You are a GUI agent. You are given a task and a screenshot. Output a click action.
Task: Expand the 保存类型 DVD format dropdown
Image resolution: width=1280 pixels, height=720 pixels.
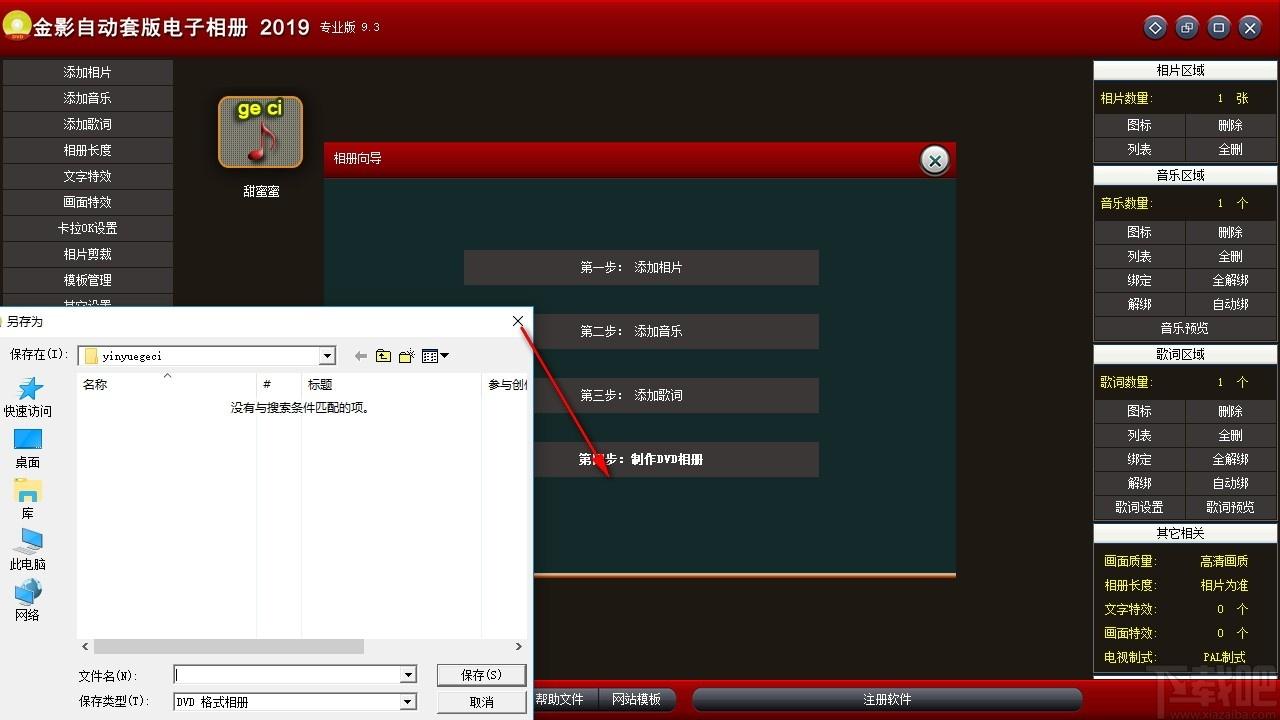[x=408, y=702]
